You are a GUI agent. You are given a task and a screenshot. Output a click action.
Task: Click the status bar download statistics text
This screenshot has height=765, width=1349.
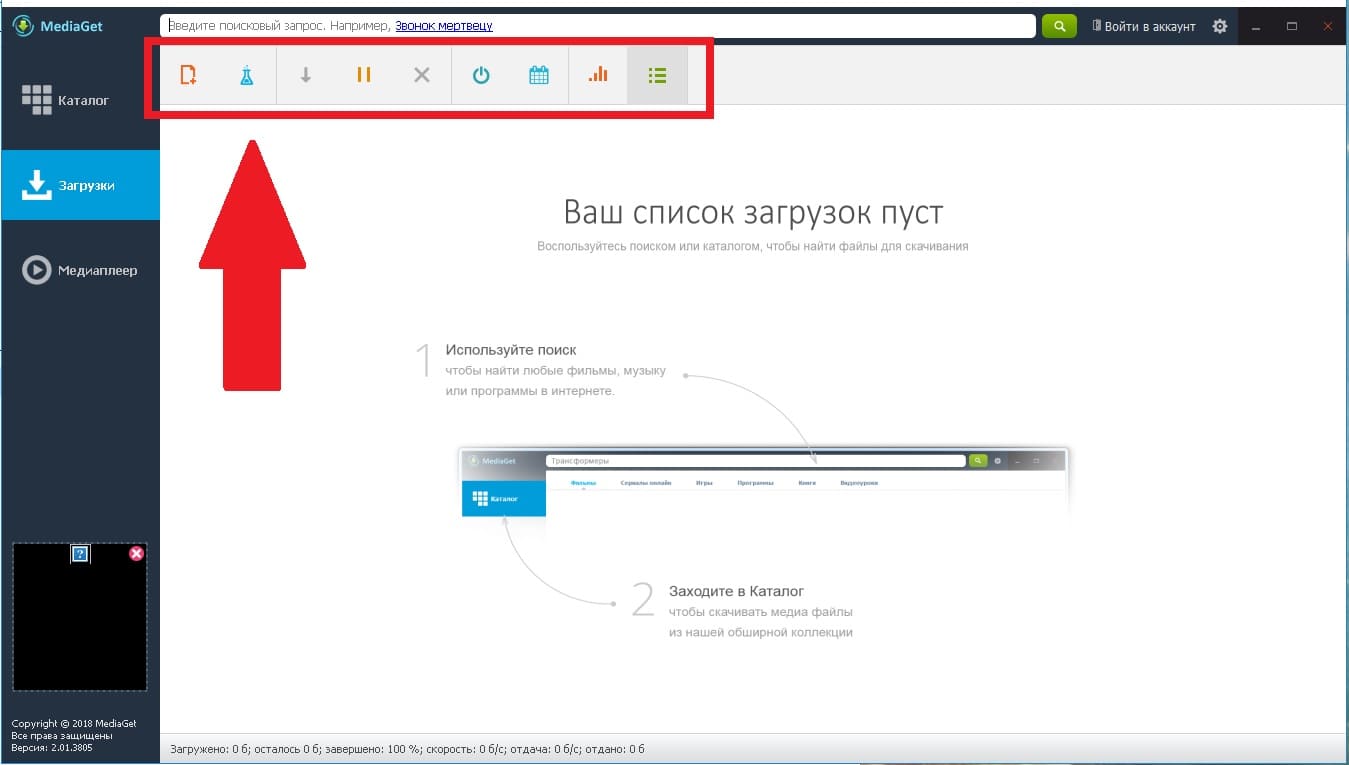pyautogui.click(x=408, y=749)
